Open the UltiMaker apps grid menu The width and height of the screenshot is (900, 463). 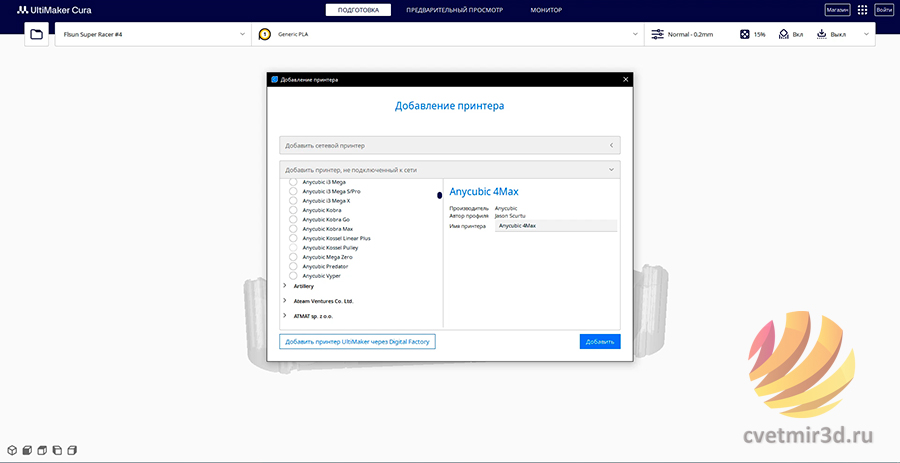862,10
